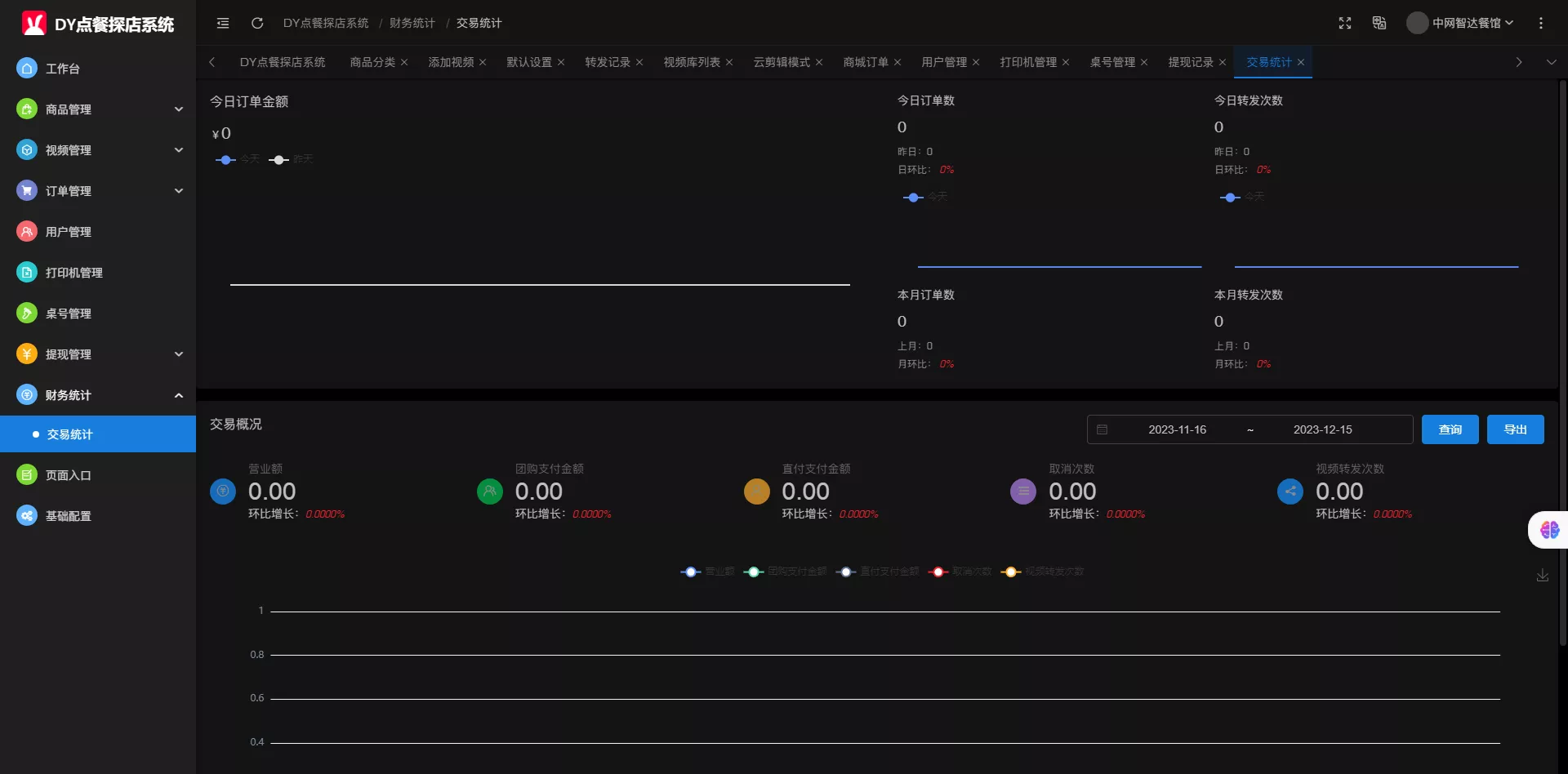Switch to the 商城订单 tab
The height and width of the screenshot is (774, 1568).
[x=866, y=62]
